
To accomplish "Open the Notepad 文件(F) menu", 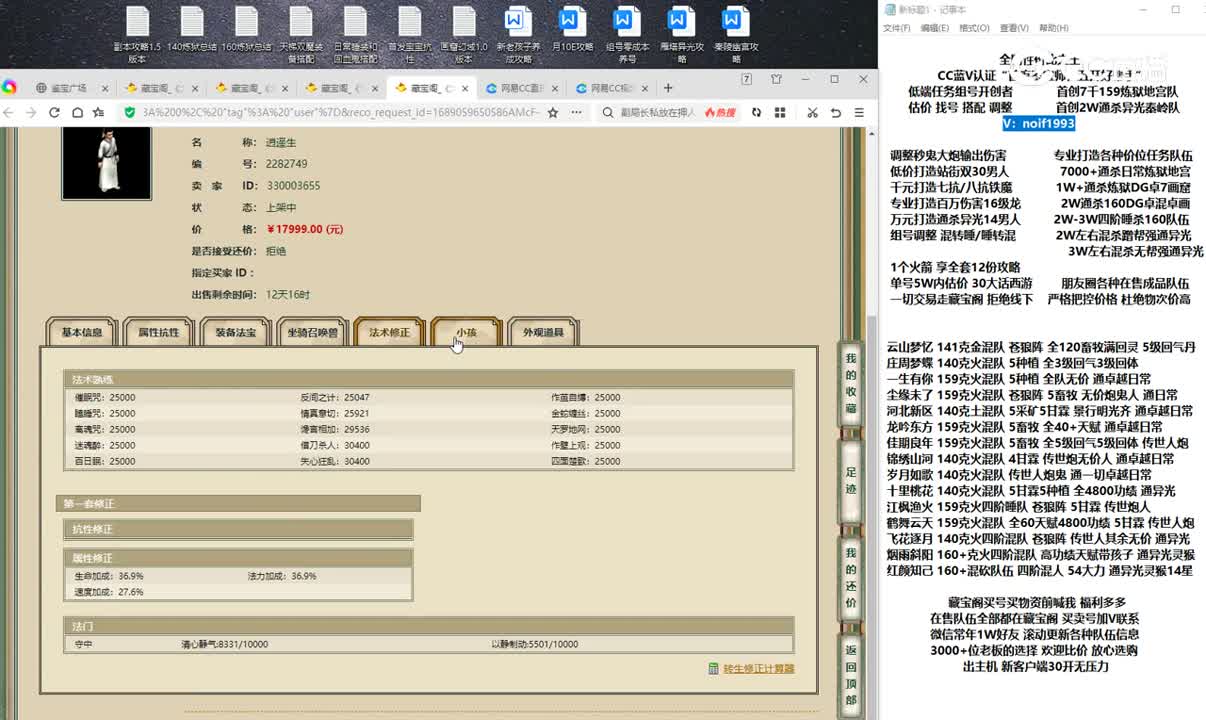I will (x=897, y=28).
